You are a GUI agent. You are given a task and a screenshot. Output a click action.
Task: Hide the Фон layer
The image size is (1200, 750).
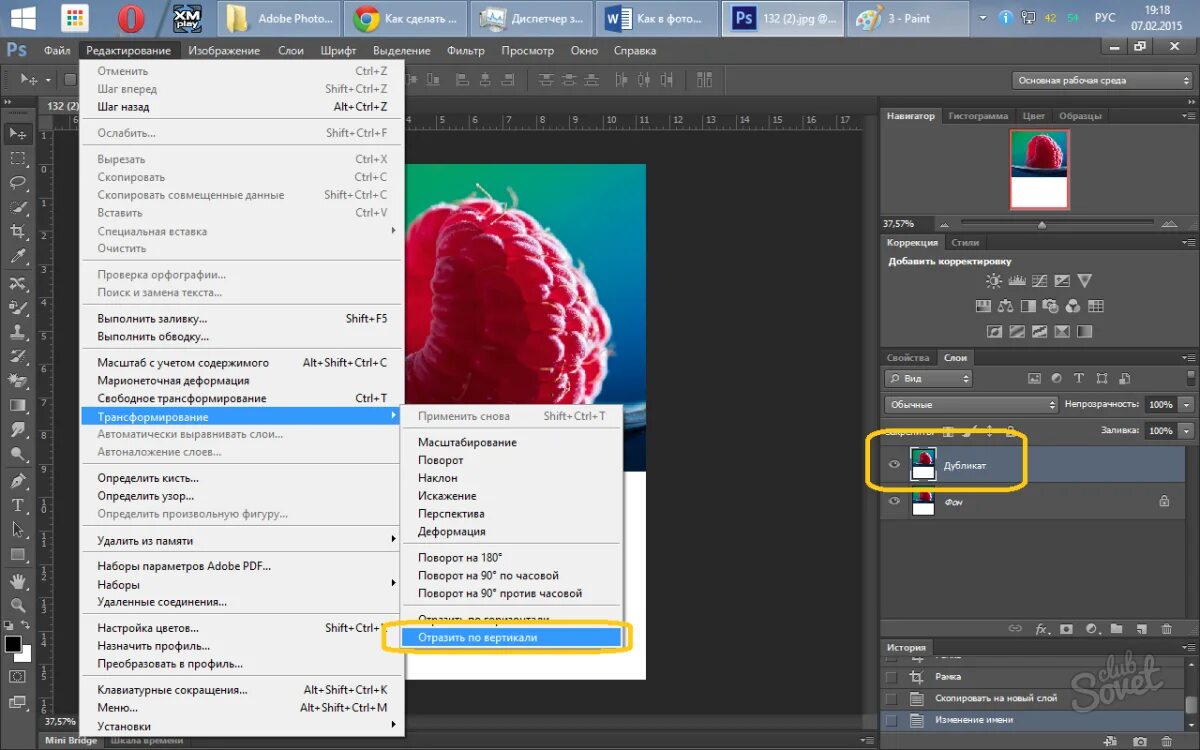point(894,502)
